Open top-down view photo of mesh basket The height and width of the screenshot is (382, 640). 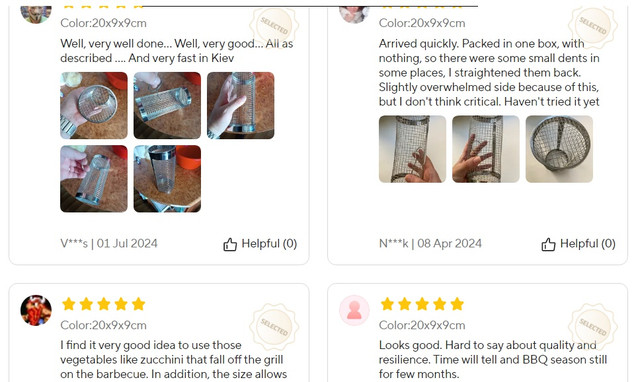[559, 149]
